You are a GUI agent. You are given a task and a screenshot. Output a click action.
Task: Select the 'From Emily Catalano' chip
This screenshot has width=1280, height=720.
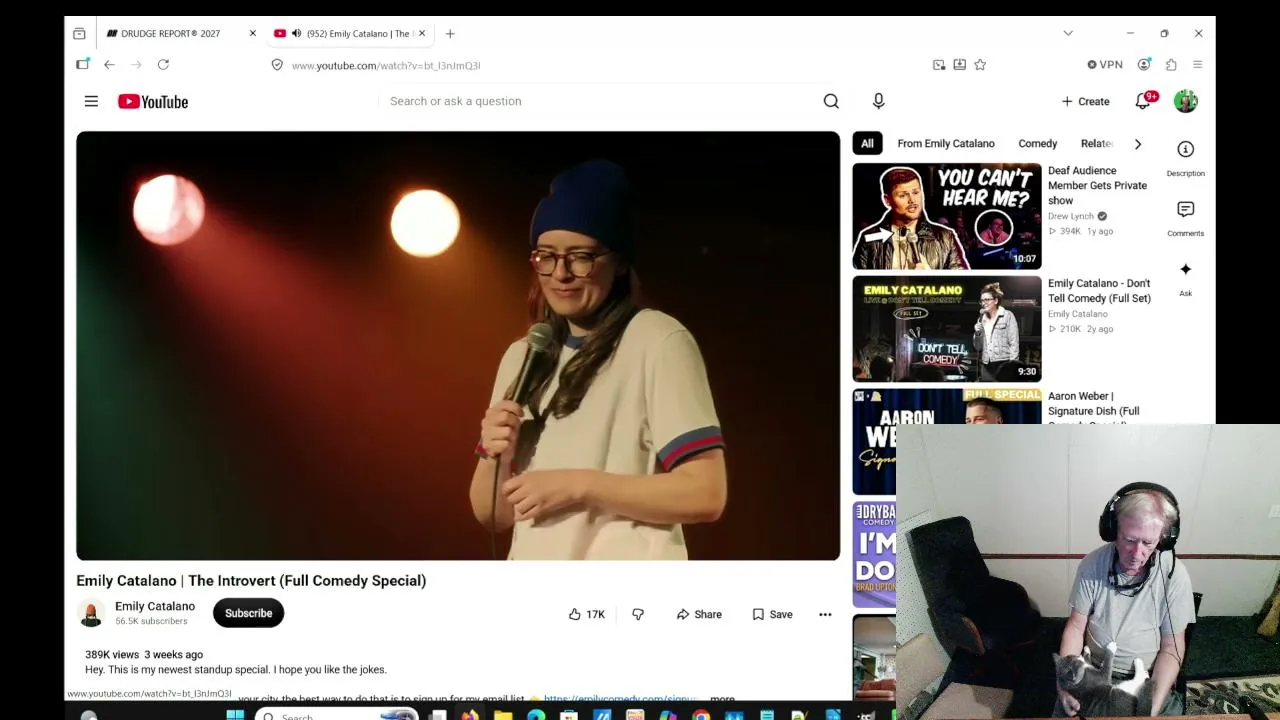(x=946, y=144)
